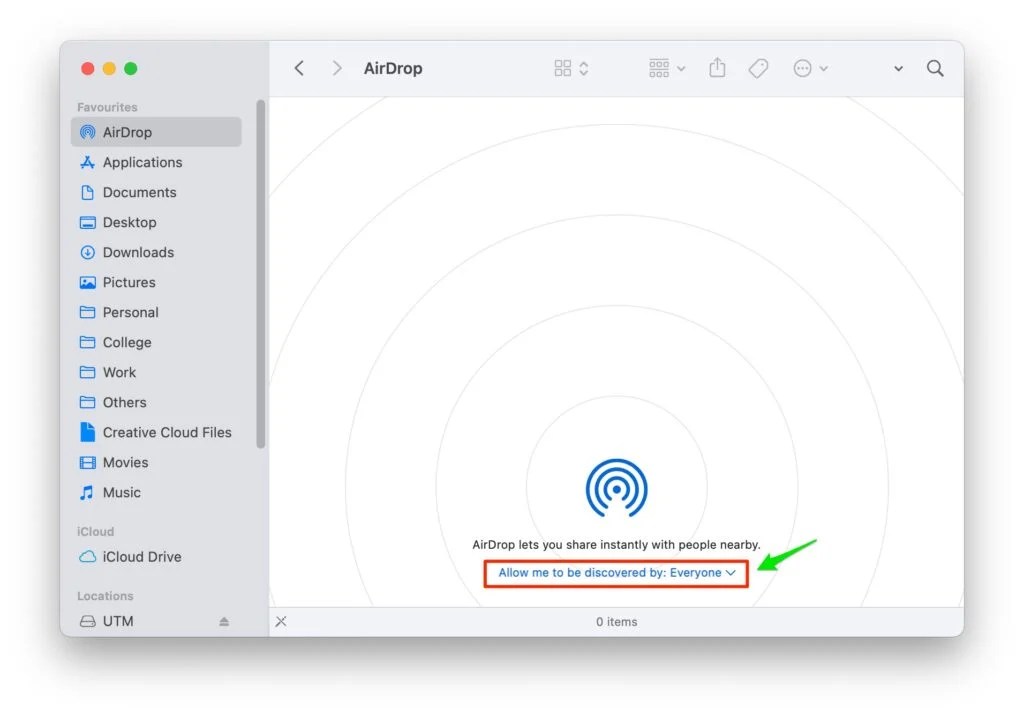
Task: Click the Search icon in the toolbar
Action: 935,68
